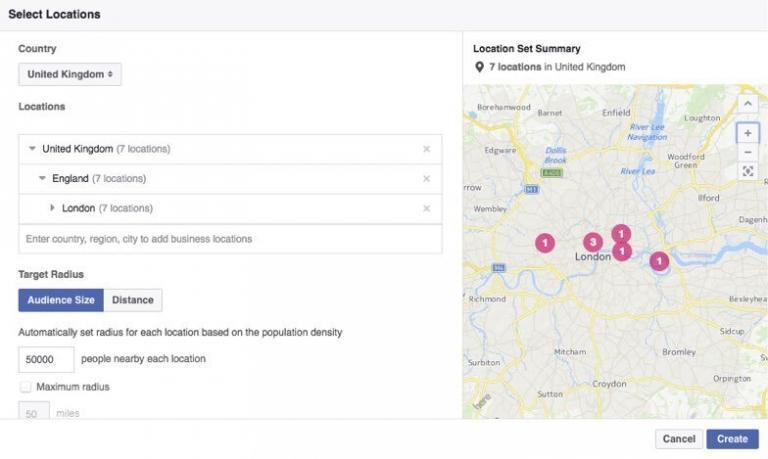Image resolution: width=768 pixels, height=459 pixels.
Task: Remove the London row with X
Action: 426,209
